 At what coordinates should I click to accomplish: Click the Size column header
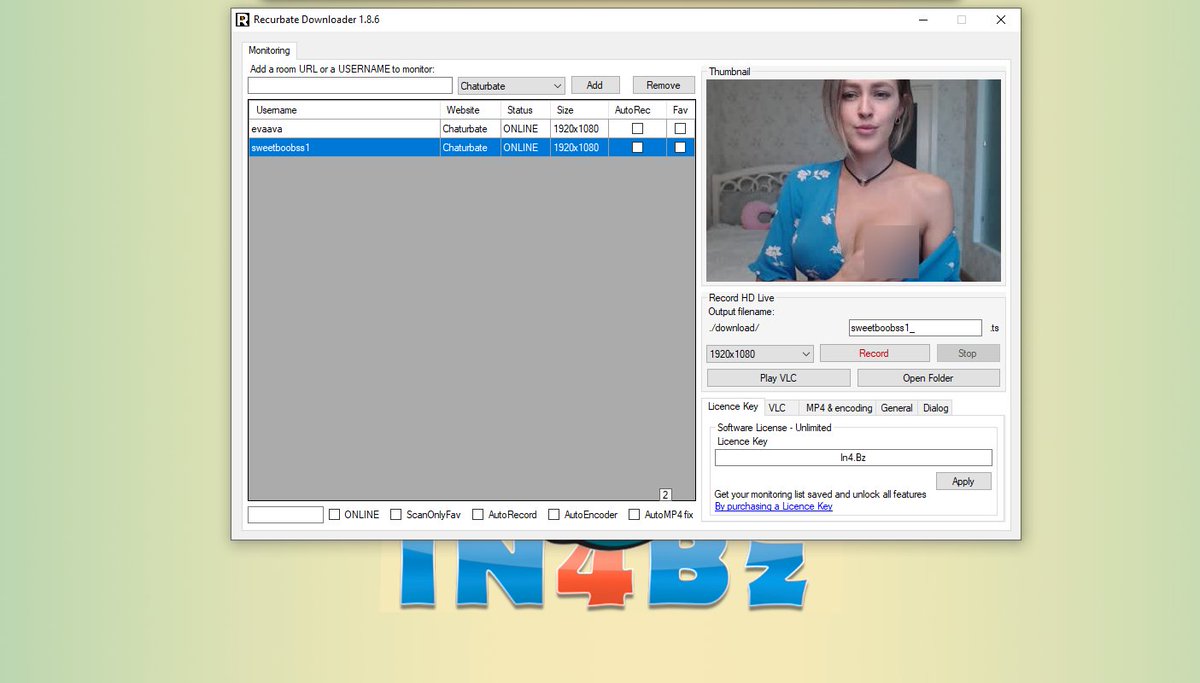pos(579,110)
